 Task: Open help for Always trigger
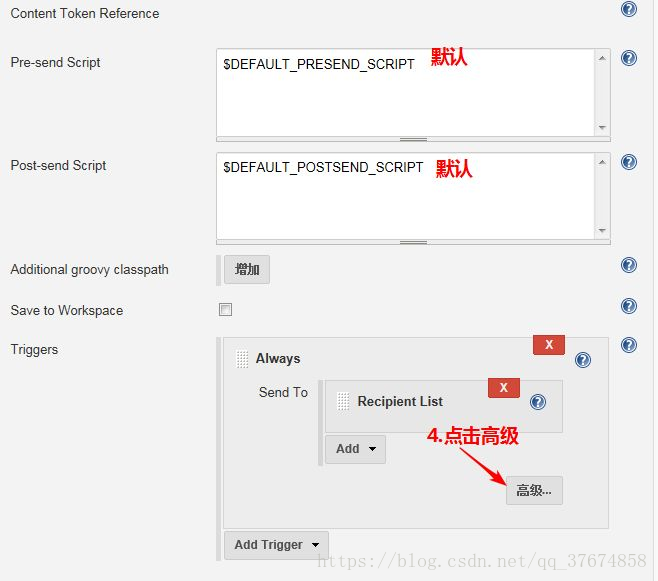(583, 360)
